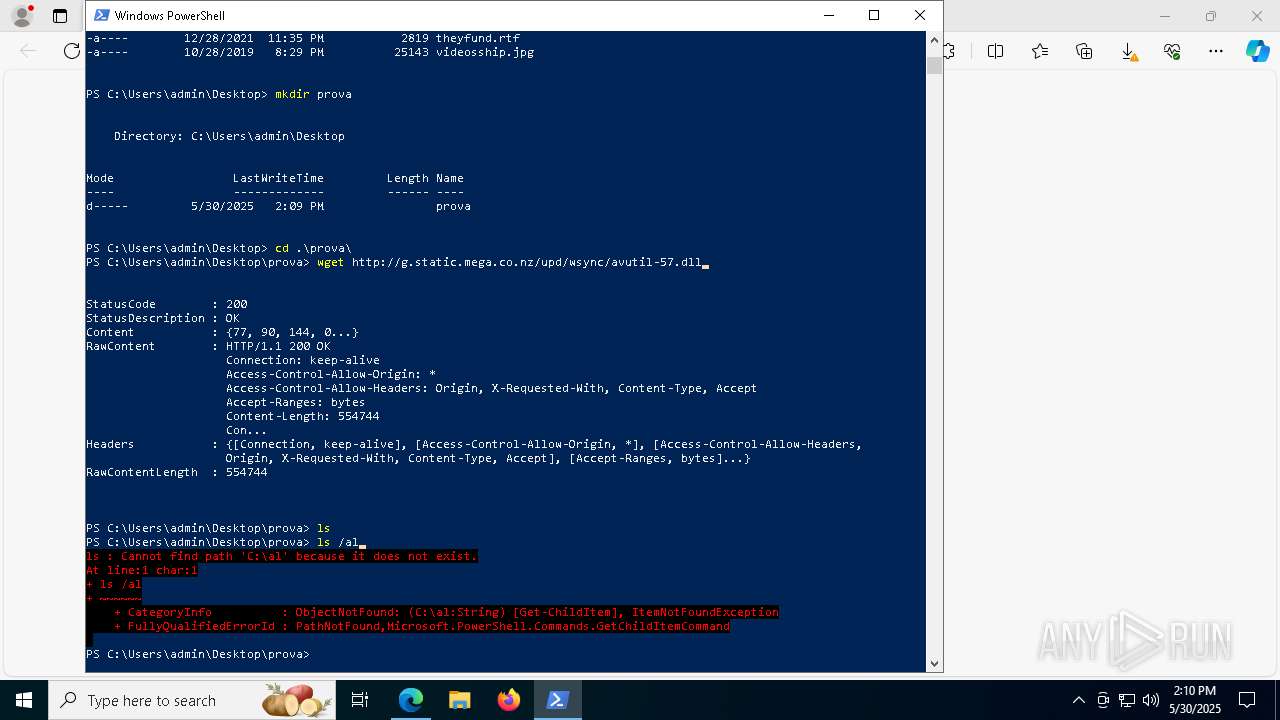The height and width of the screenshot is (720, 1280).
Task: Show Edge downloads icon
Action: pyautogui.click(x=1128, y=51)
